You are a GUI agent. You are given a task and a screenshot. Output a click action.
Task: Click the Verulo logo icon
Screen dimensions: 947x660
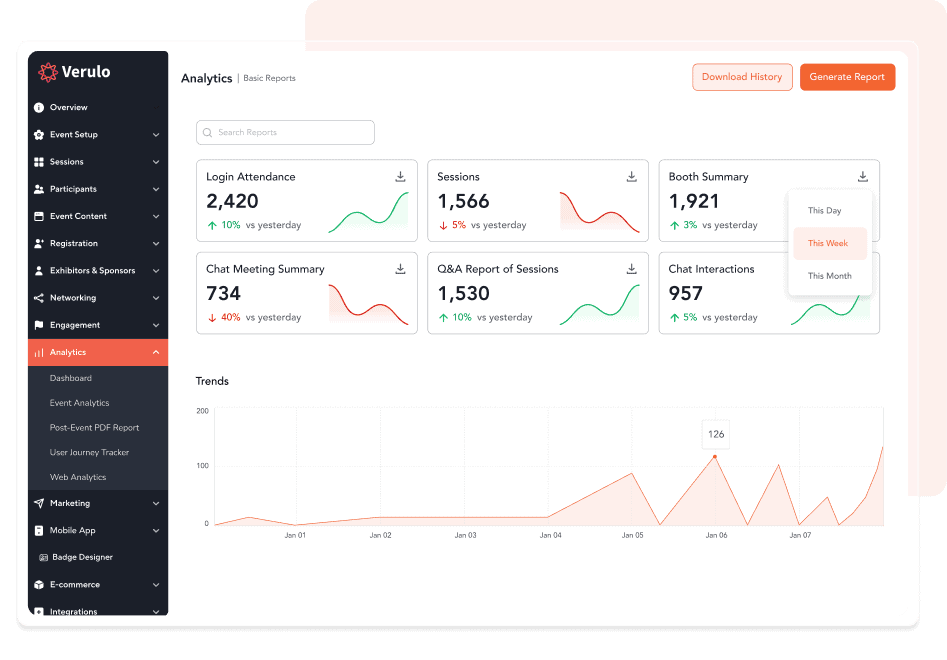pyautogui.click(x=46, y=71)
